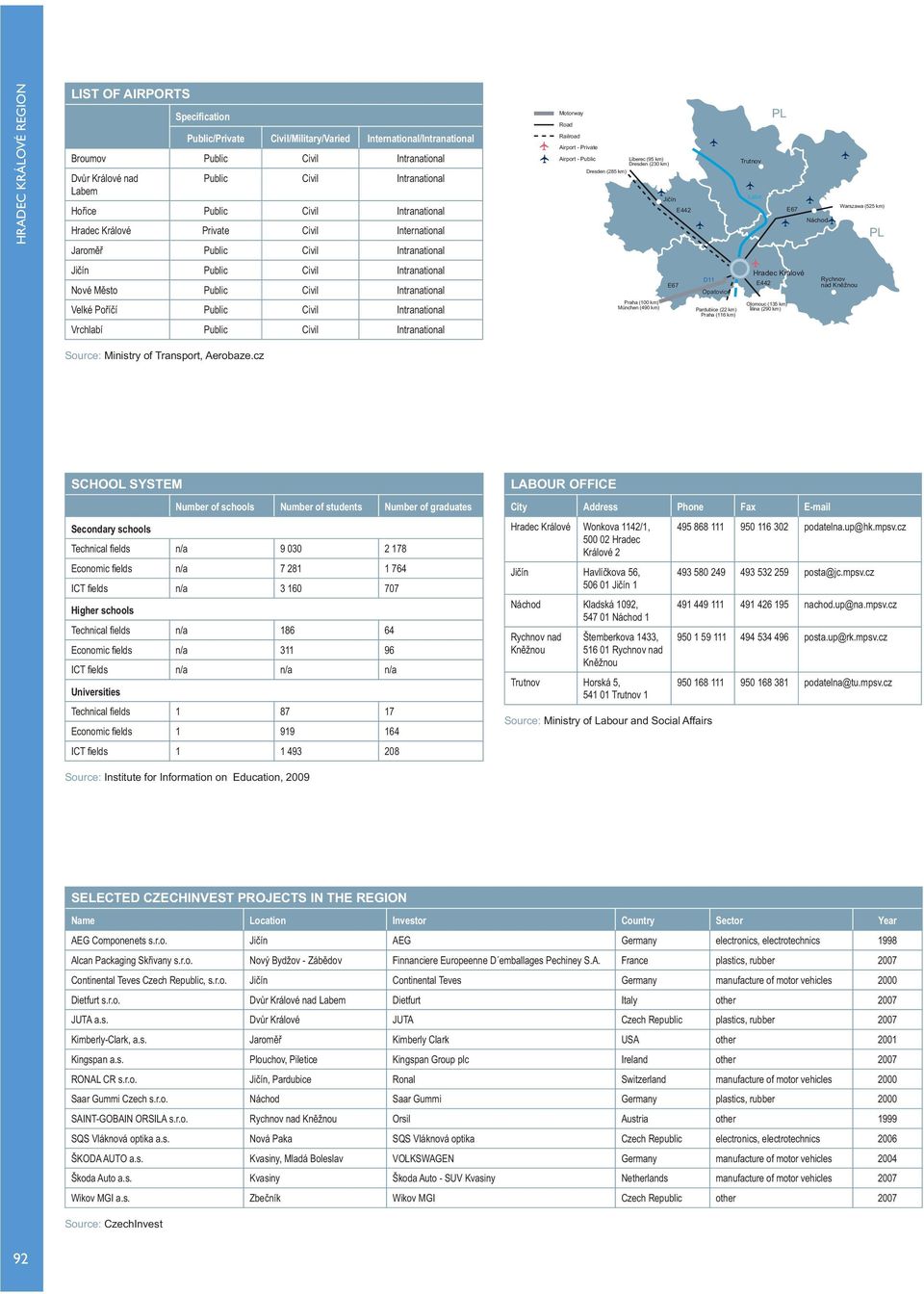Select the Alcan Packaging Skřivany s.r.o. project name
The height and width of the screenshot is (1294, 924).
tap(132, 961)
